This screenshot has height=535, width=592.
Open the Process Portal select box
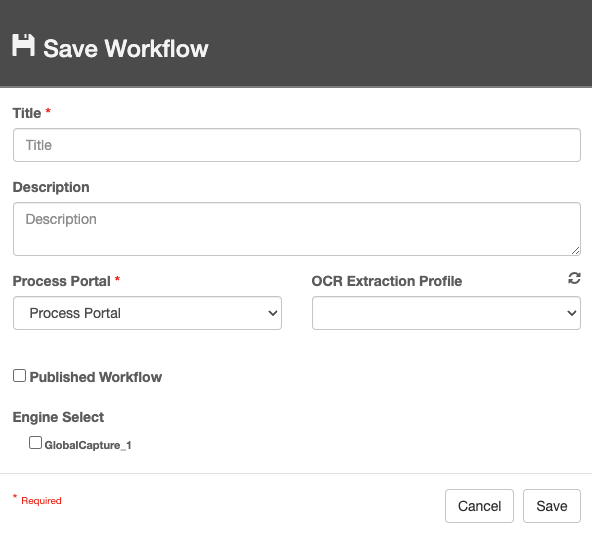[x=147, y=313]
